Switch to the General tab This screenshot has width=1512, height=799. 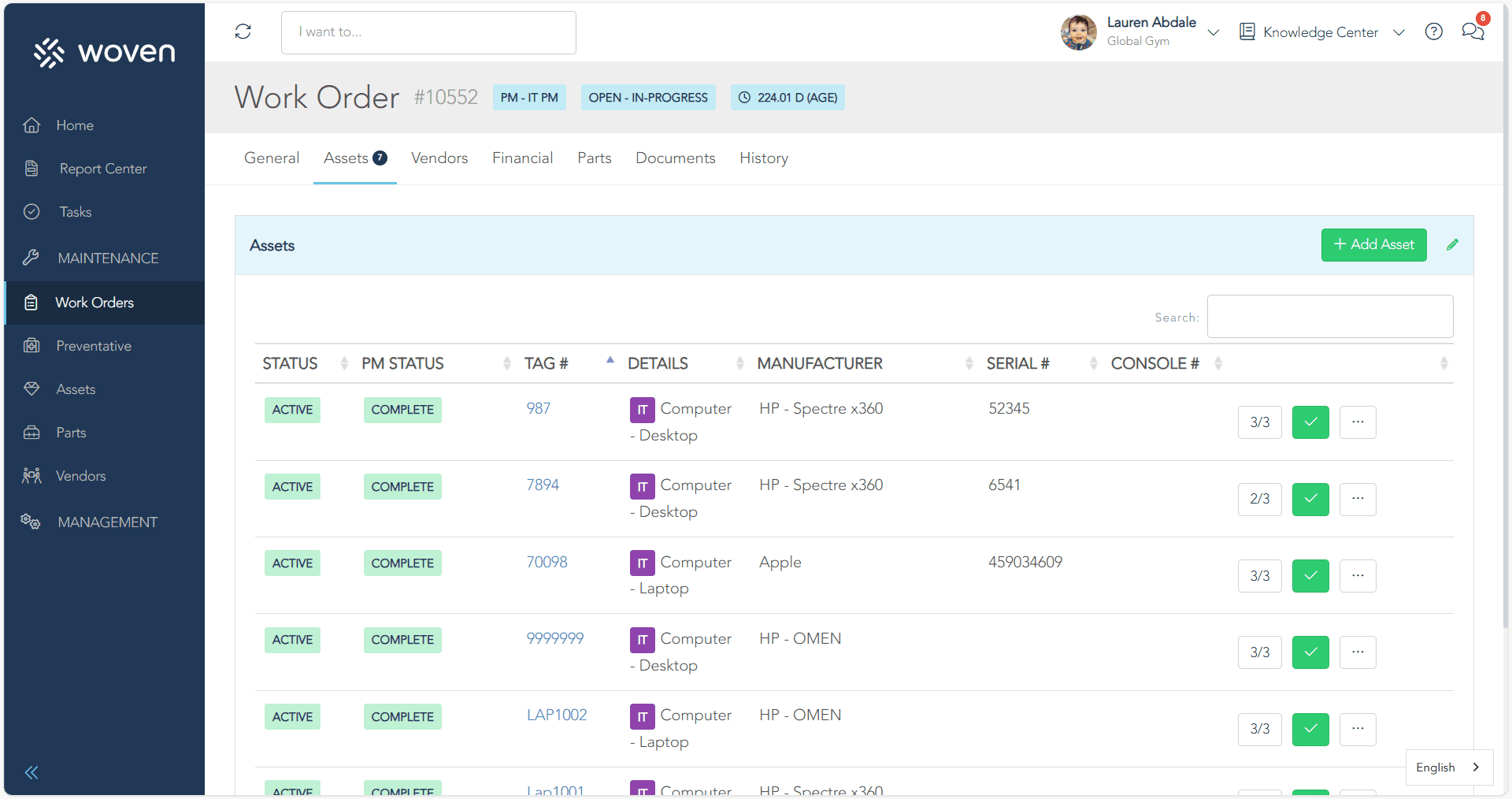click(x=272, y=158)
